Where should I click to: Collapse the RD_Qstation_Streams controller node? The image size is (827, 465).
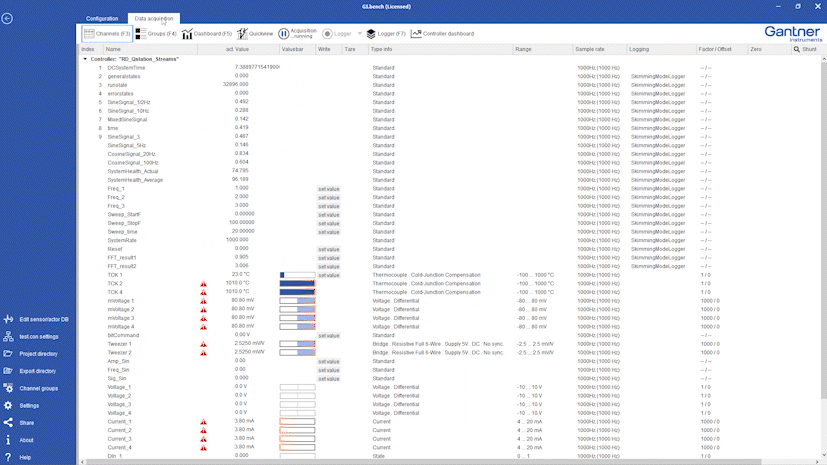tap(85, 59)
